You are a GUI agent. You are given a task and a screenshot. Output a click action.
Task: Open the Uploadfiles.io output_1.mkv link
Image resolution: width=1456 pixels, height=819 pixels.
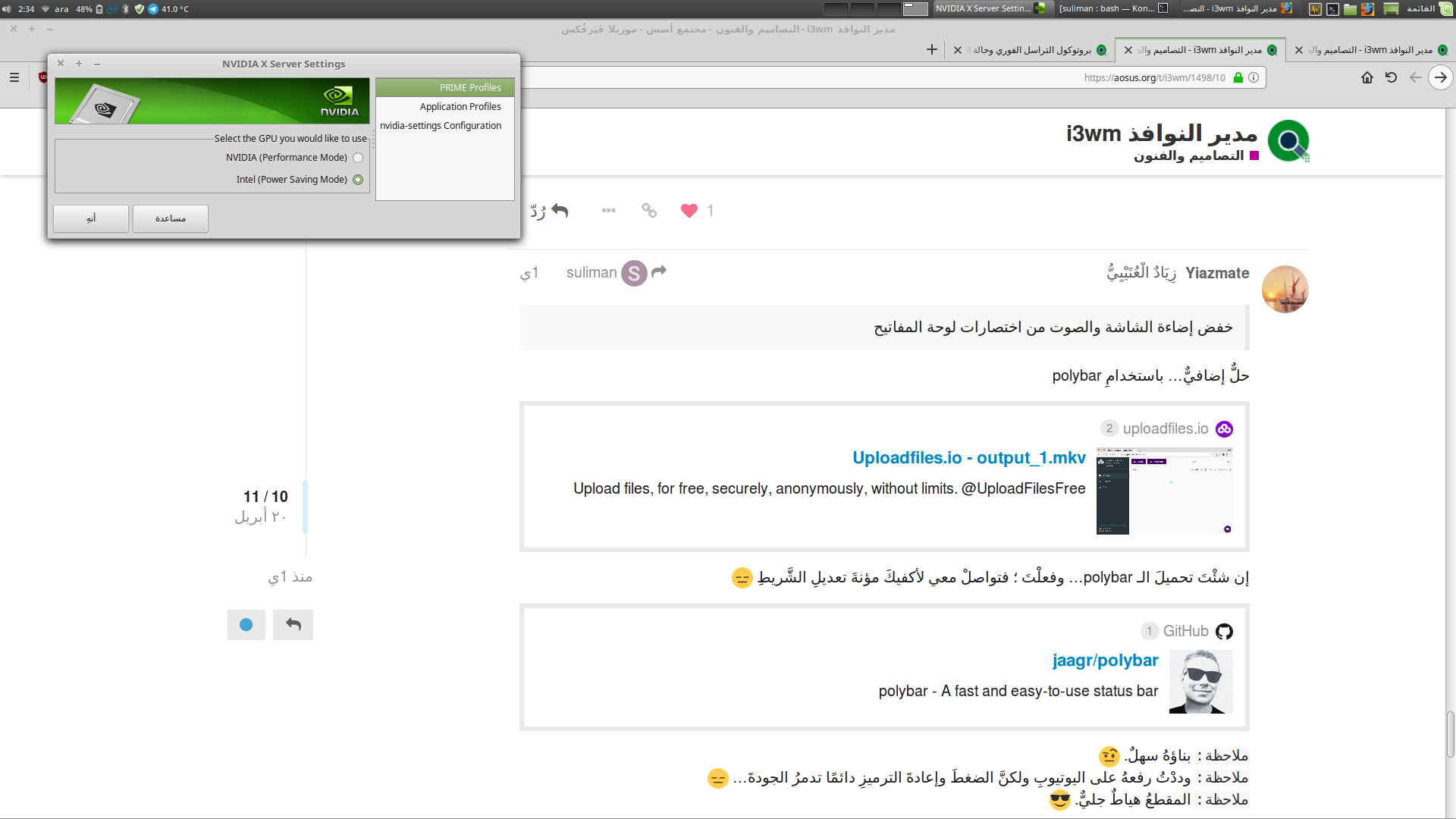point(968,458)
